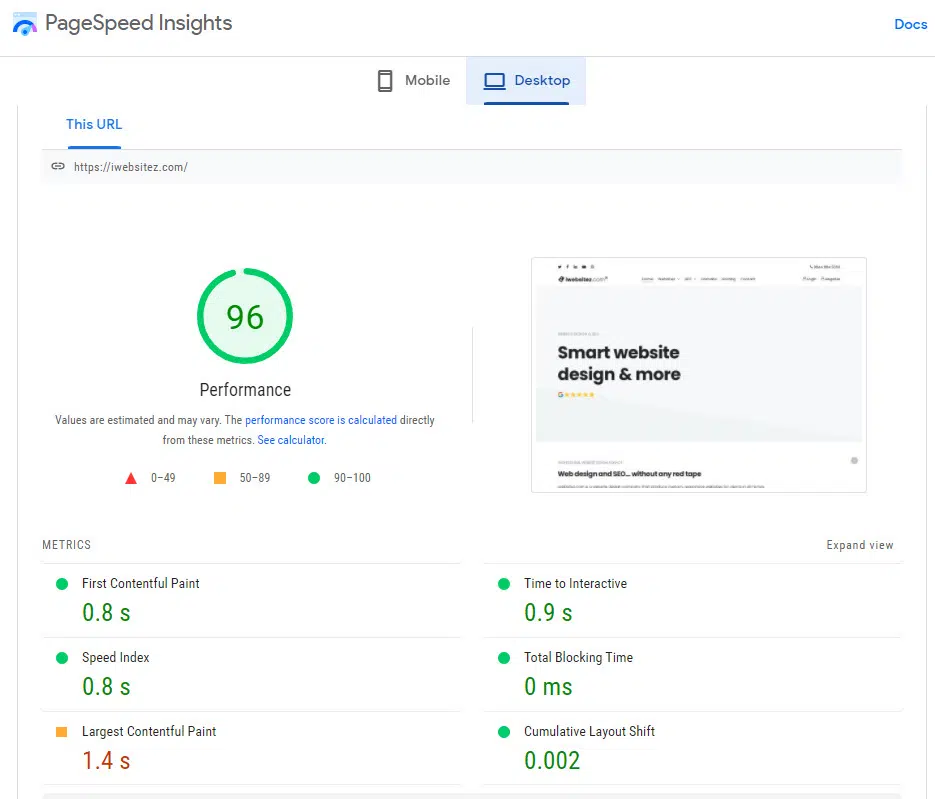Click the green dot next to Cumulative Layout Shift

502,731
